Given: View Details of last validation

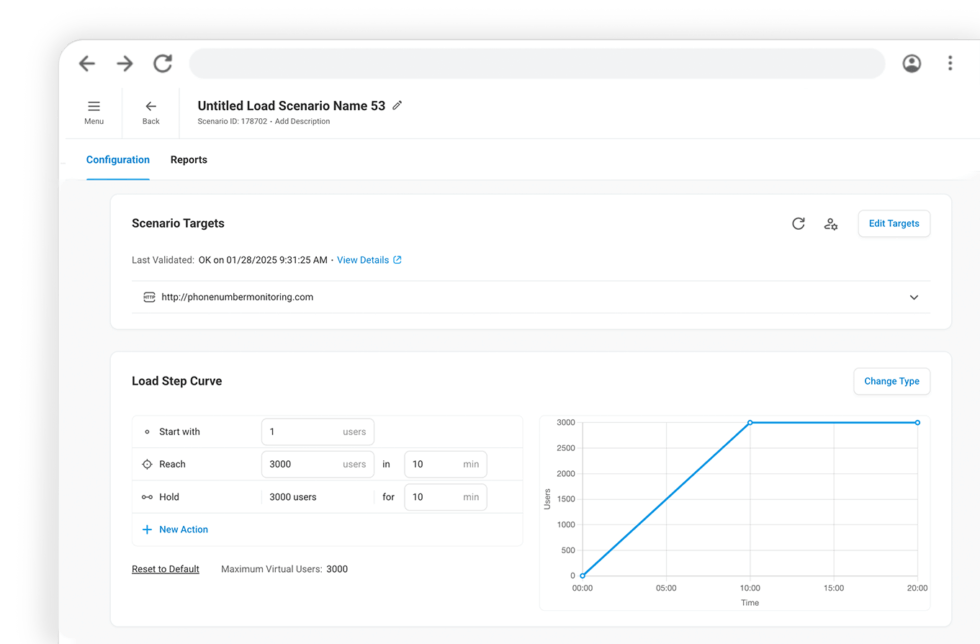Looking at the screenshot, I should click(x=364, y=260).
